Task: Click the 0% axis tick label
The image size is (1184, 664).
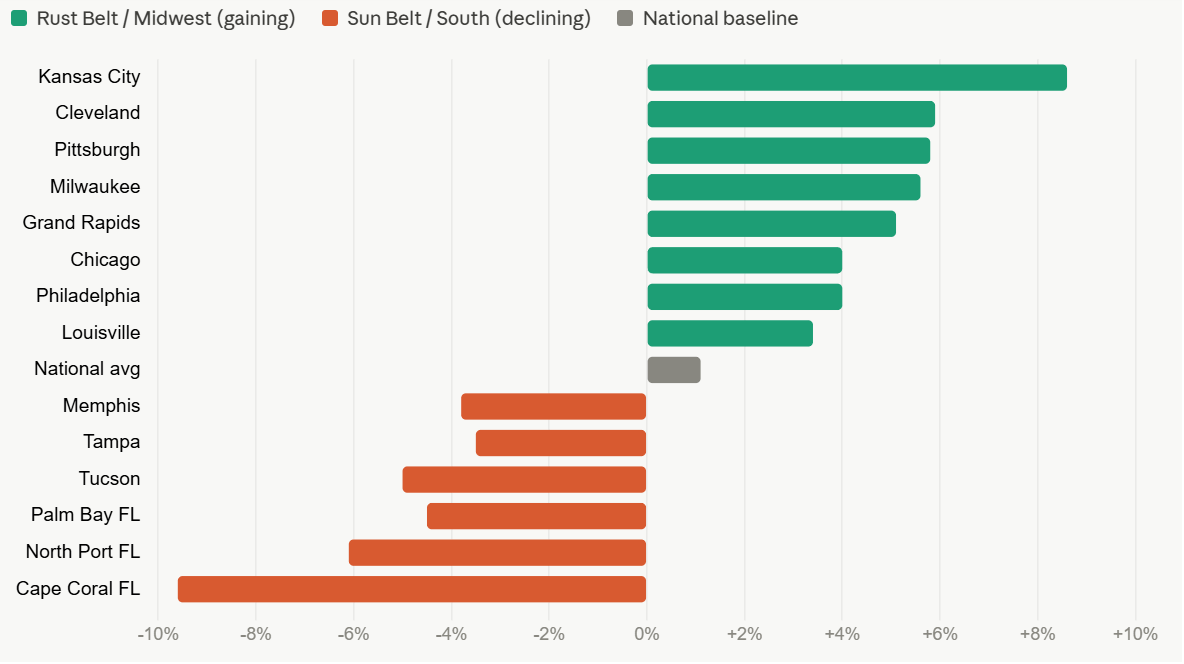Action: pyautogui.click(x=646, y=634)
